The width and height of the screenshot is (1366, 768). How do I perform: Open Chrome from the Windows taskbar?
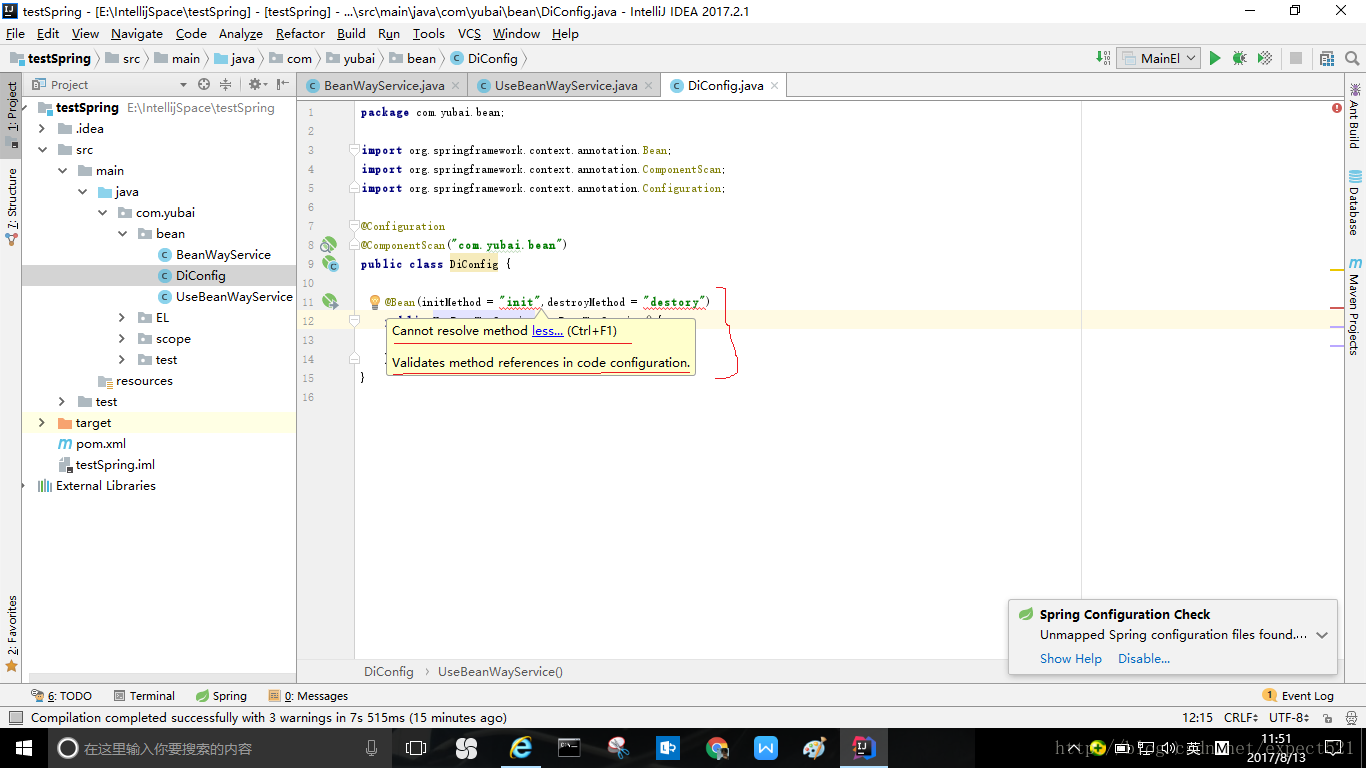pos(717,747)
